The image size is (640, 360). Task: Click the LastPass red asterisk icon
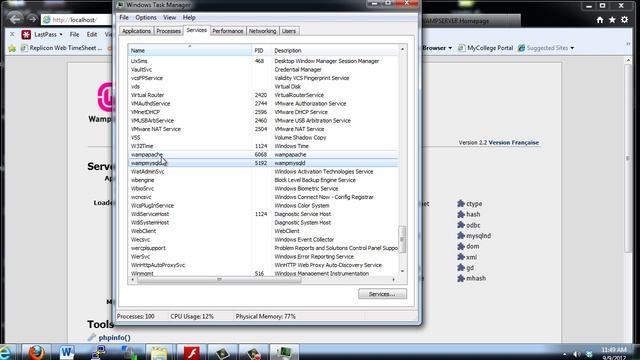pyautogui.click(x=26, y=35)
